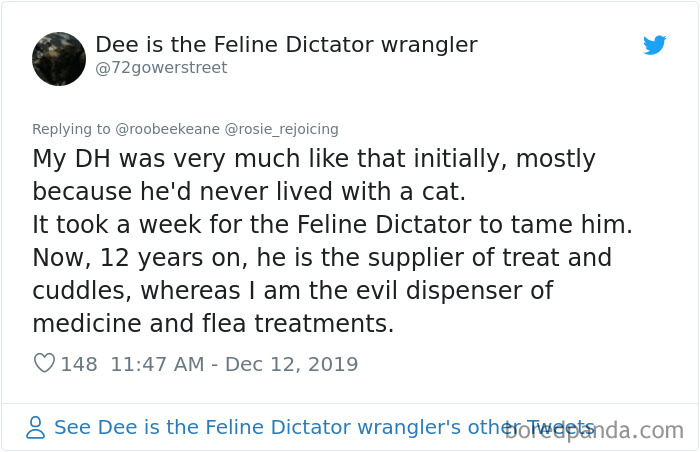This screenshot has height=452, width=700.
Task: Visit the @72gowerstreet handle
Action: point(161,68)
